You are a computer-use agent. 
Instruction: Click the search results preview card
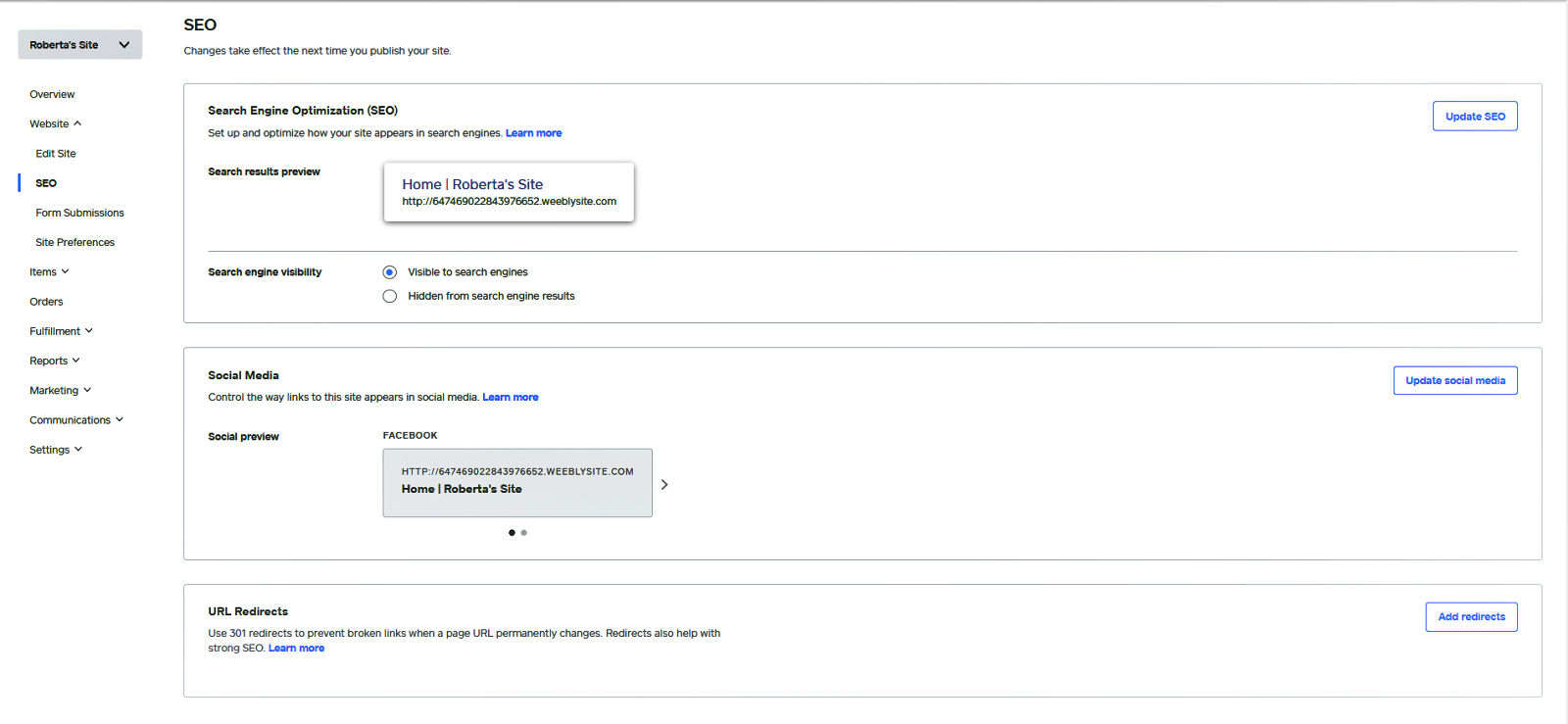[x=509, y=192]
